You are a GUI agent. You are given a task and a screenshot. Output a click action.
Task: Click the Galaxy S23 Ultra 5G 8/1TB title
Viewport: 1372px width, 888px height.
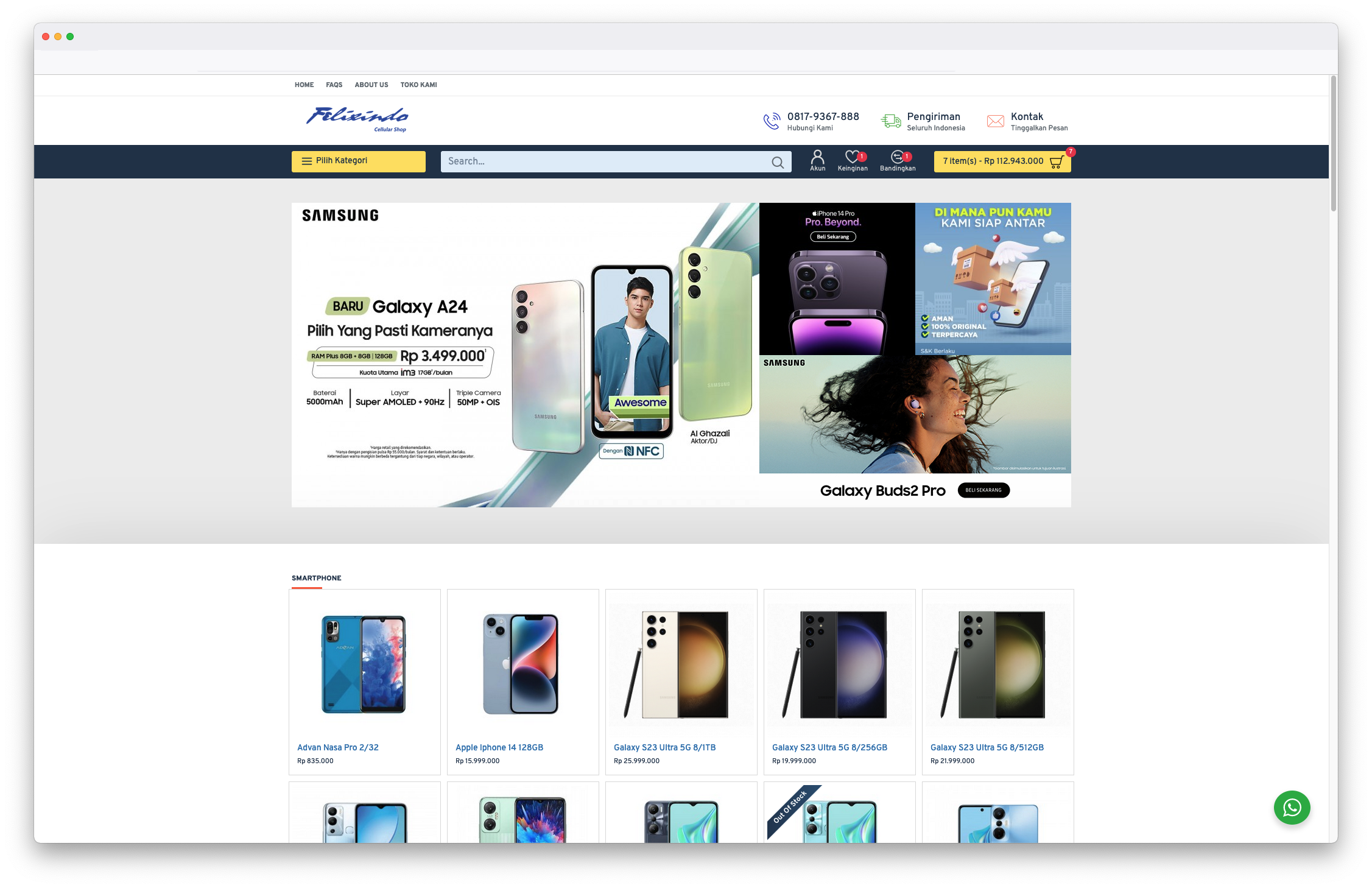664,747
